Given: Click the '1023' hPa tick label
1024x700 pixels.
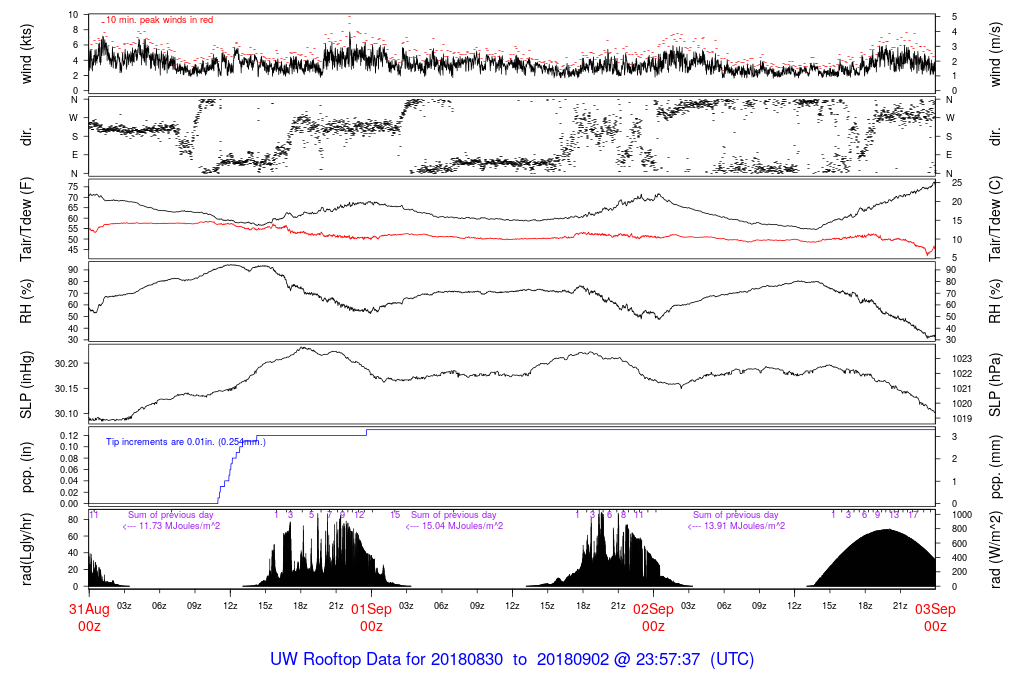Looking at the screenshot, I should pyautogui.click(x=962, y=358).
